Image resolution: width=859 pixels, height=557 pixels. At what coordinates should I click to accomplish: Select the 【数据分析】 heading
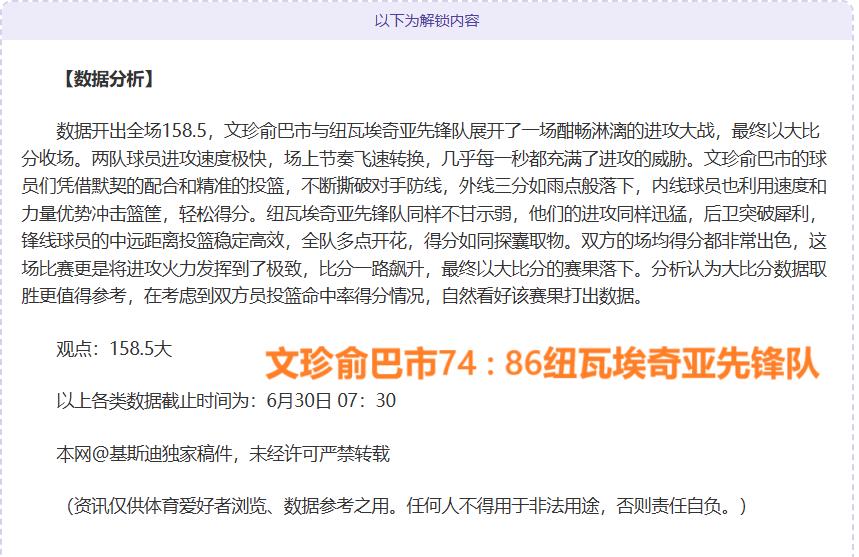[107, 79]
